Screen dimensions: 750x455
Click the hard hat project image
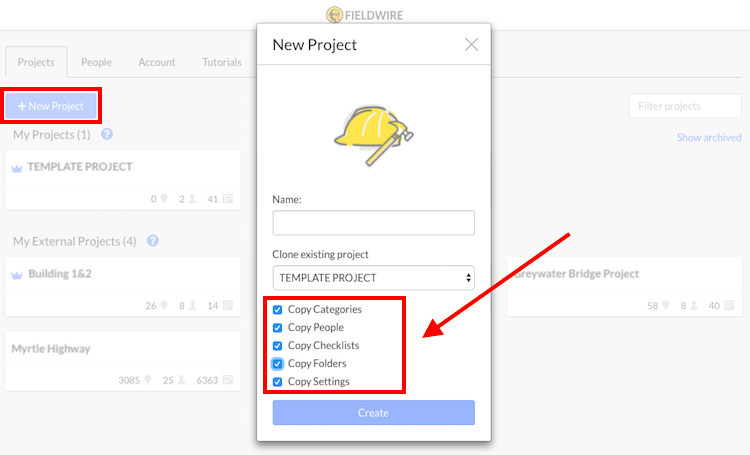pyautogui.click(x=374, y=136)
